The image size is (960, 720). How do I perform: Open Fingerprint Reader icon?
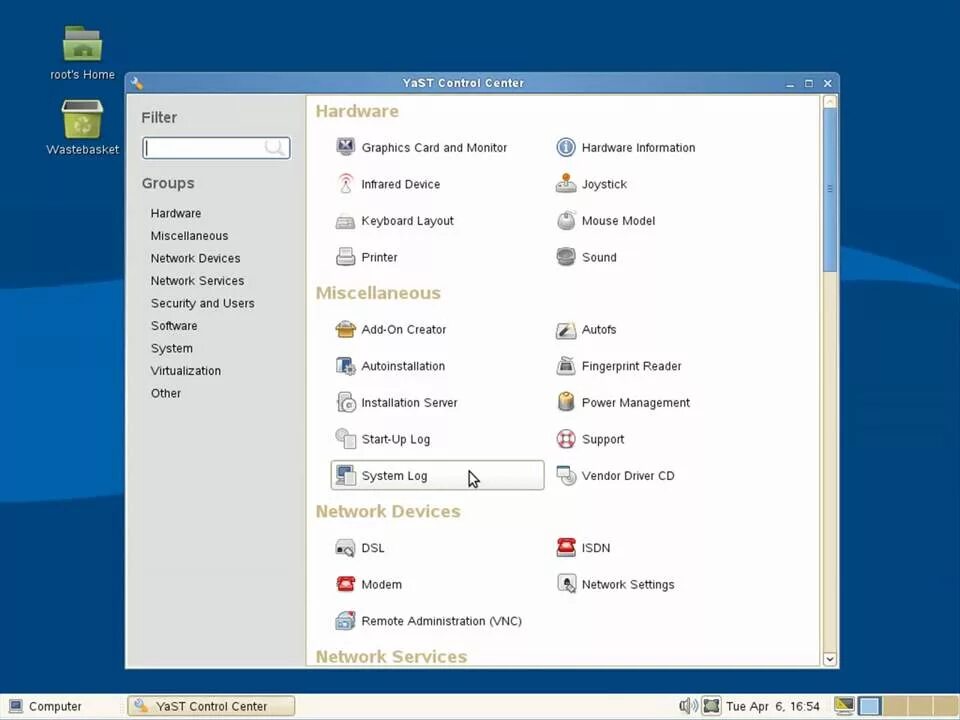pos(566,366)
